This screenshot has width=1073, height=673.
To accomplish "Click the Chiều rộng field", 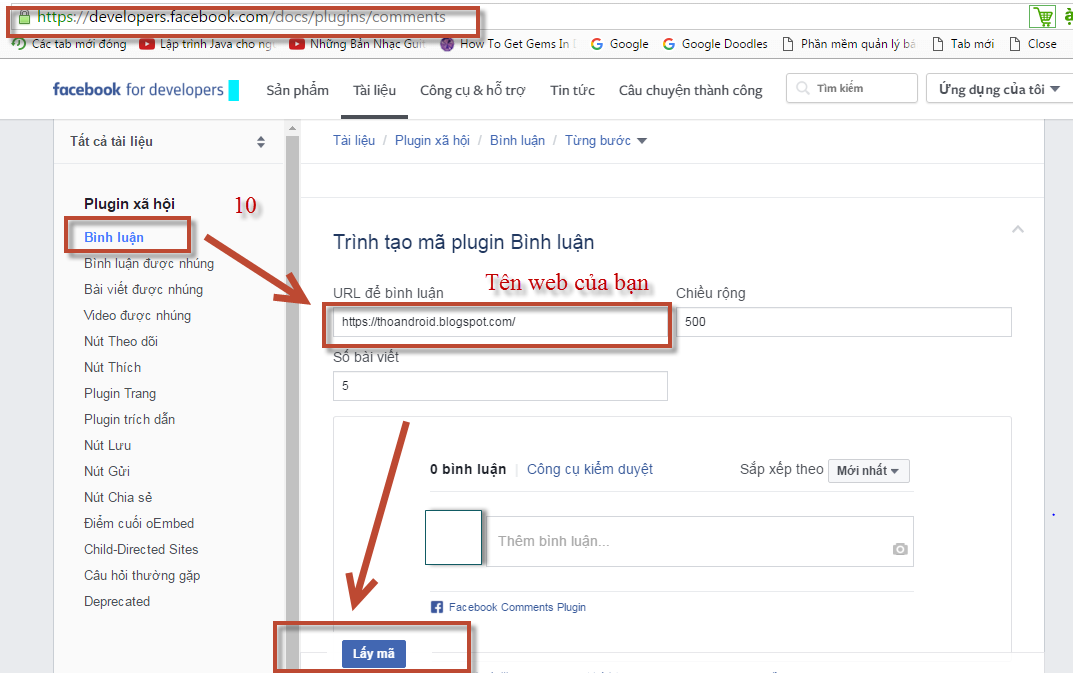I will 844,322.
